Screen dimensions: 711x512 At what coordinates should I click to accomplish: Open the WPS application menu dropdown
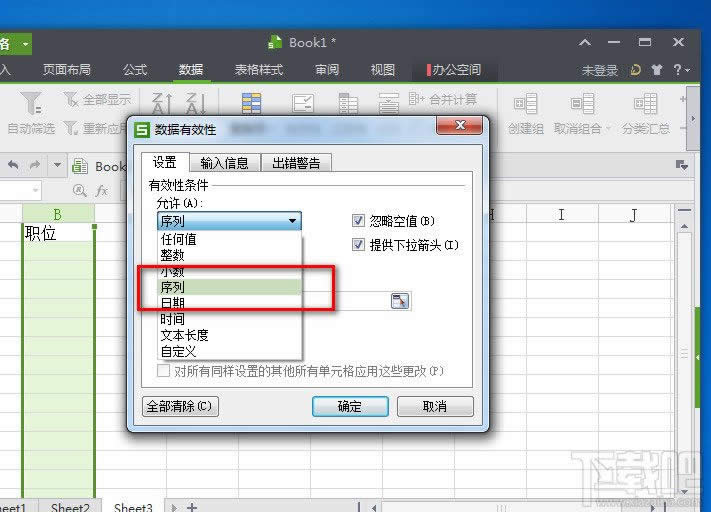[x=26, y=44]
